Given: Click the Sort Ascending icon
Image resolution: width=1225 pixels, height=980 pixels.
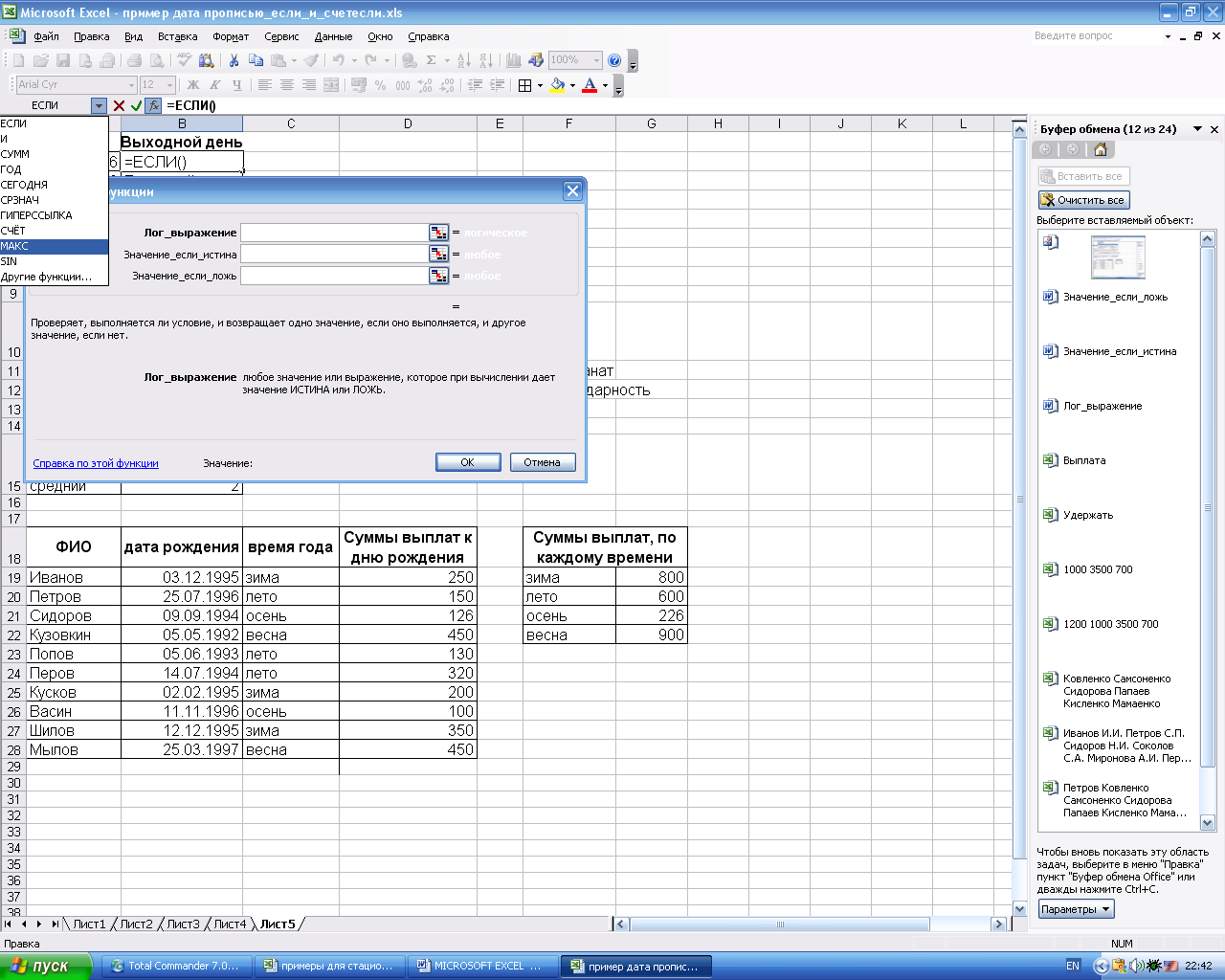Looking at the screenshot, I should [x=464, y=60].
